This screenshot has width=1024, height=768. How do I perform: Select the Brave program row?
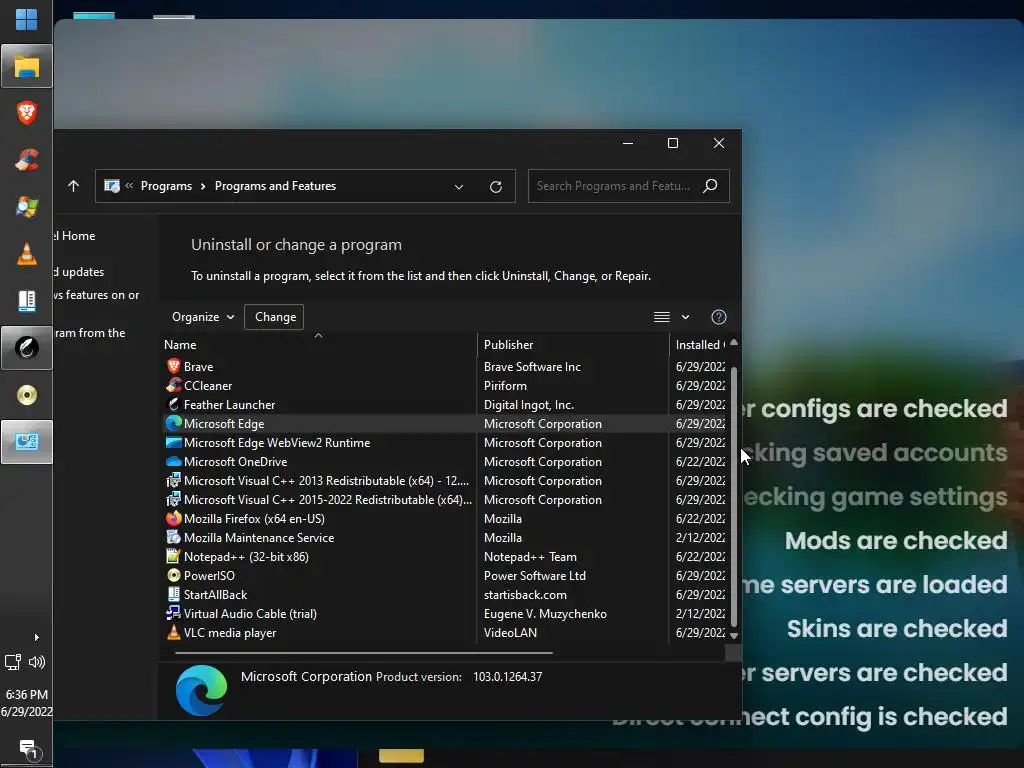(444, 366)
